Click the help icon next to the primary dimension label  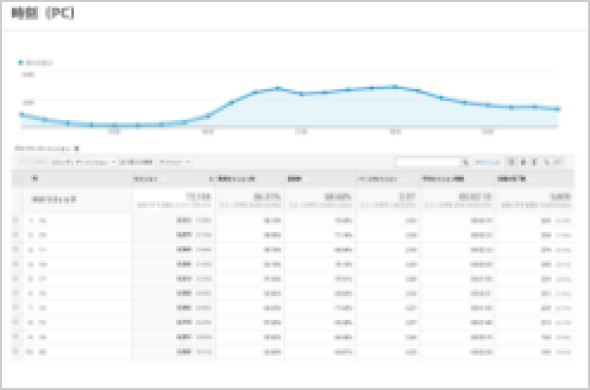76,149
